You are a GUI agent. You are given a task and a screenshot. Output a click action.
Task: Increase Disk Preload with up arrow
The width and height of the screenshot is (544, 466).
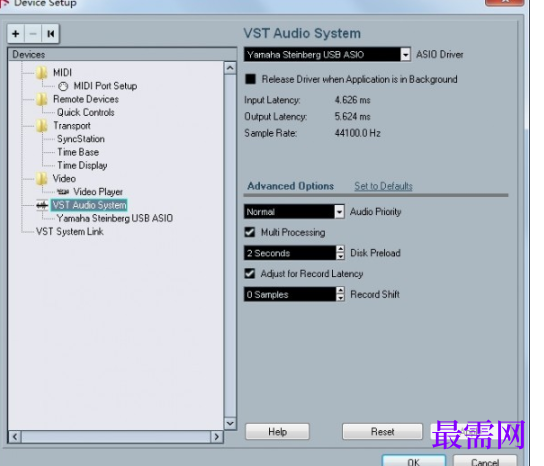click(341, 249)
